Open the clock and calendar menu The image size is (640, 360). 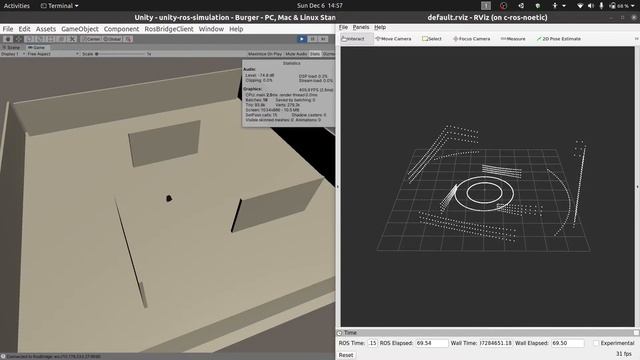pos(320,6)
